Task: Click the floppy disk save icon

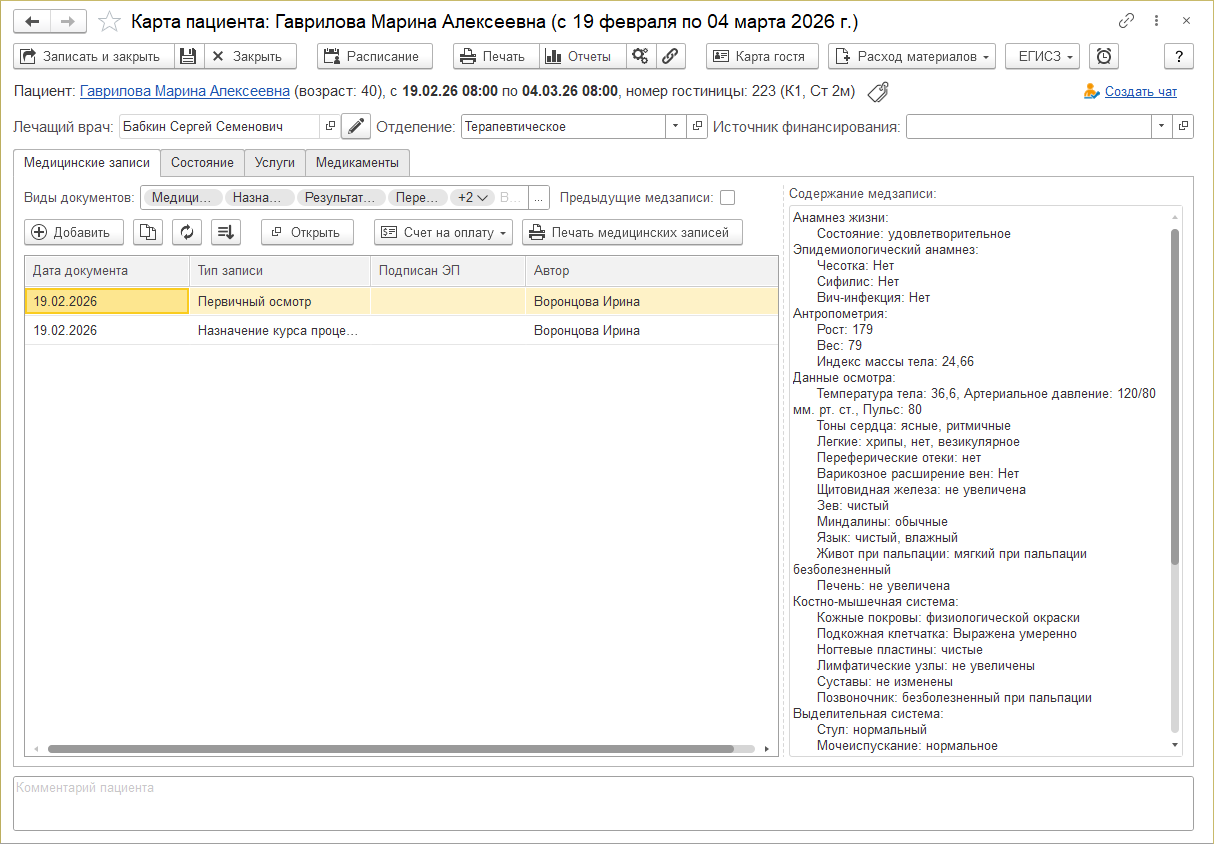Action: [189, 57]
